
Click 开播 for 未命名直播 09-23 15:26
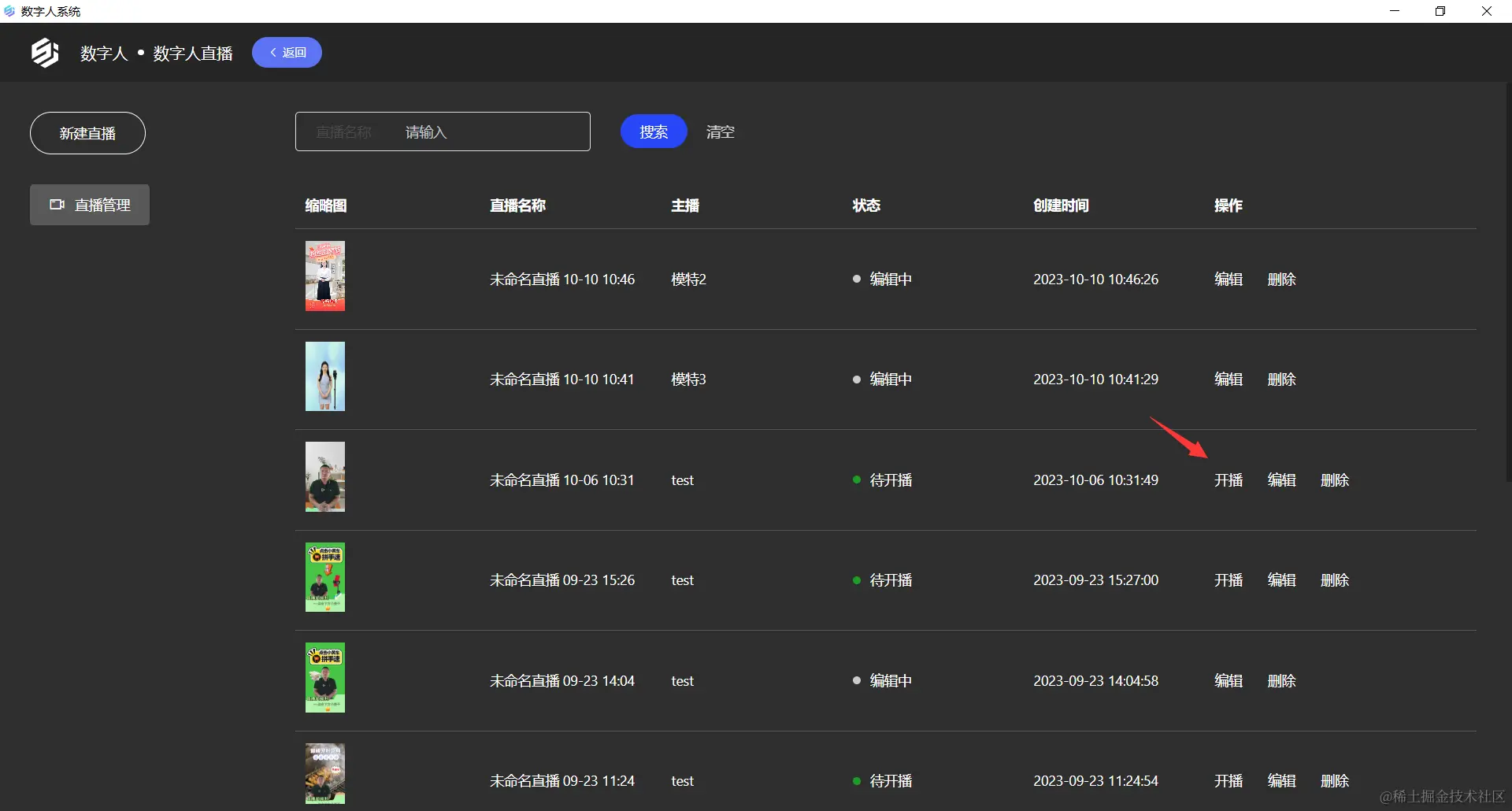(1228, 580)
